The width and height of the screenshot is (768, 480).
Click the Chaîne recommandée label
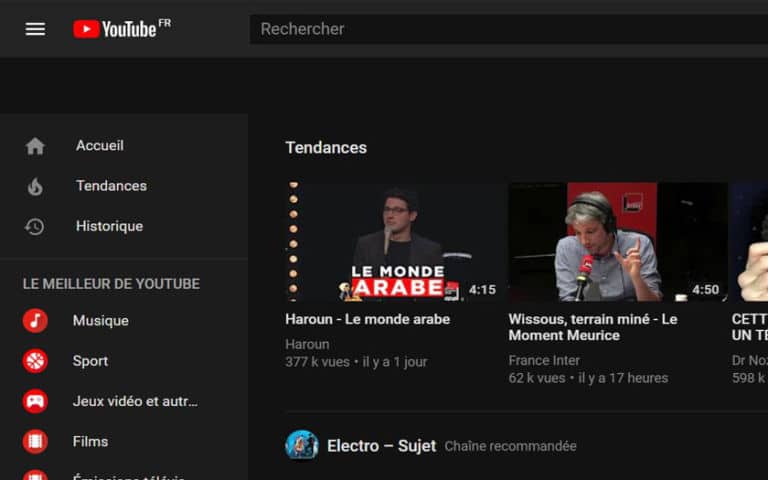(510, 446)
